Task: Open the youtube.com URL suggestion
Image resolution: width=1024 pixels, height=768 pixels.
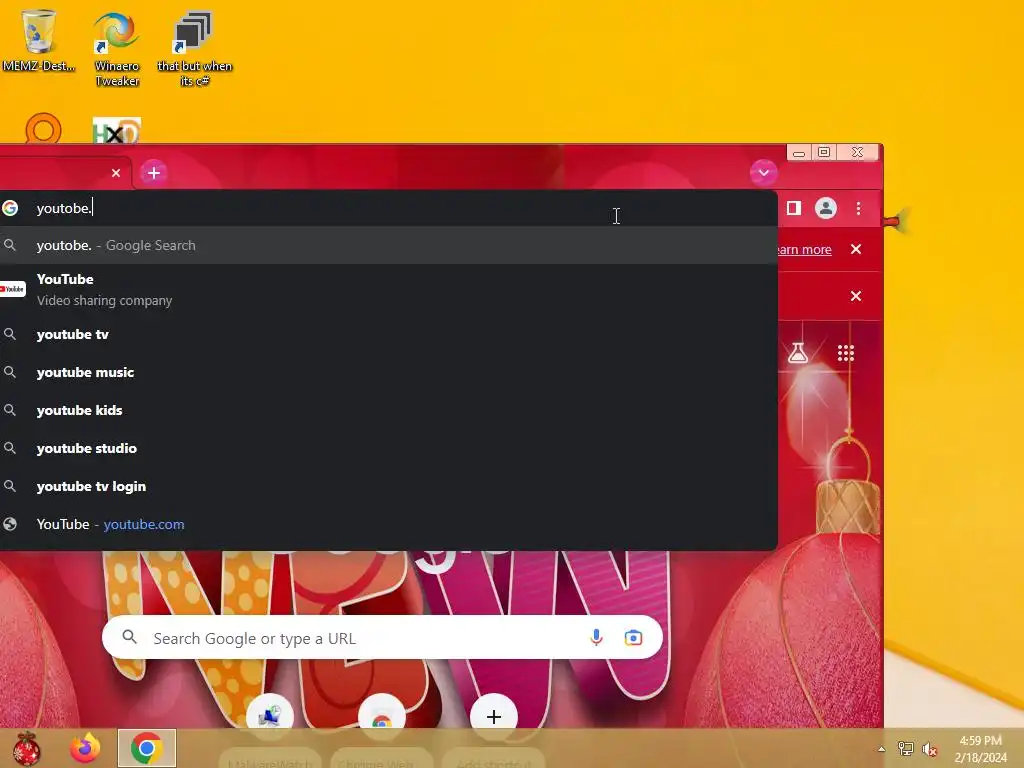Action: pos(389,524)
